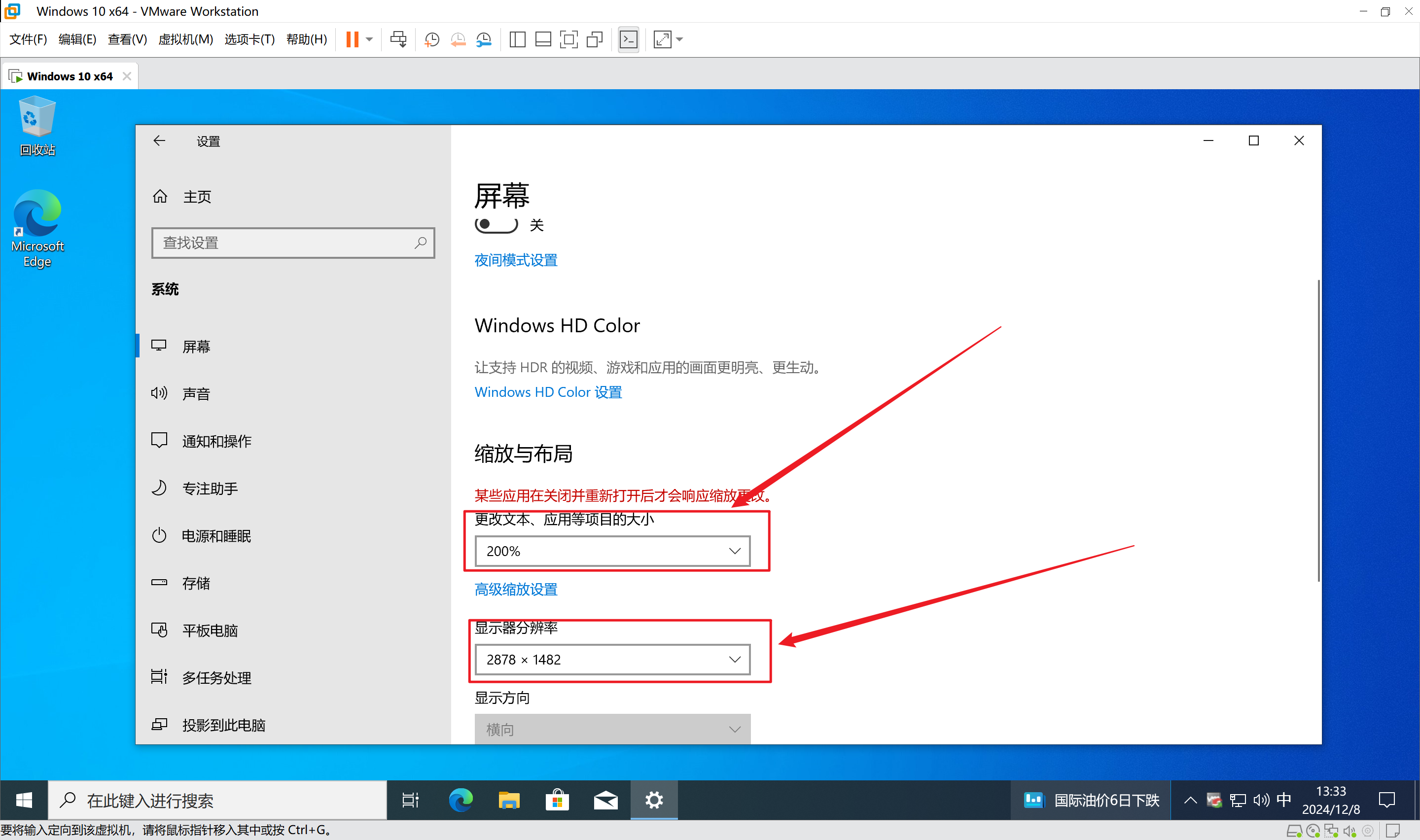Viewport: 1420px width, 840px height.
Task: Open the power dropdown arrow beside pause
Action: point(370,39)
